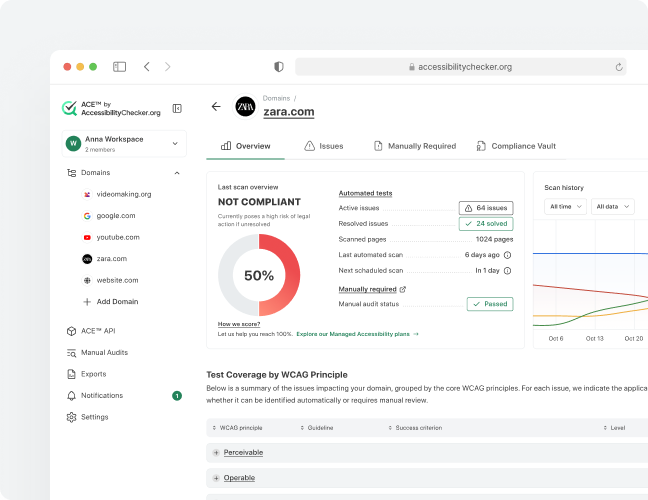
Task: Open Notifications page
Action: [x=95, y=395]
